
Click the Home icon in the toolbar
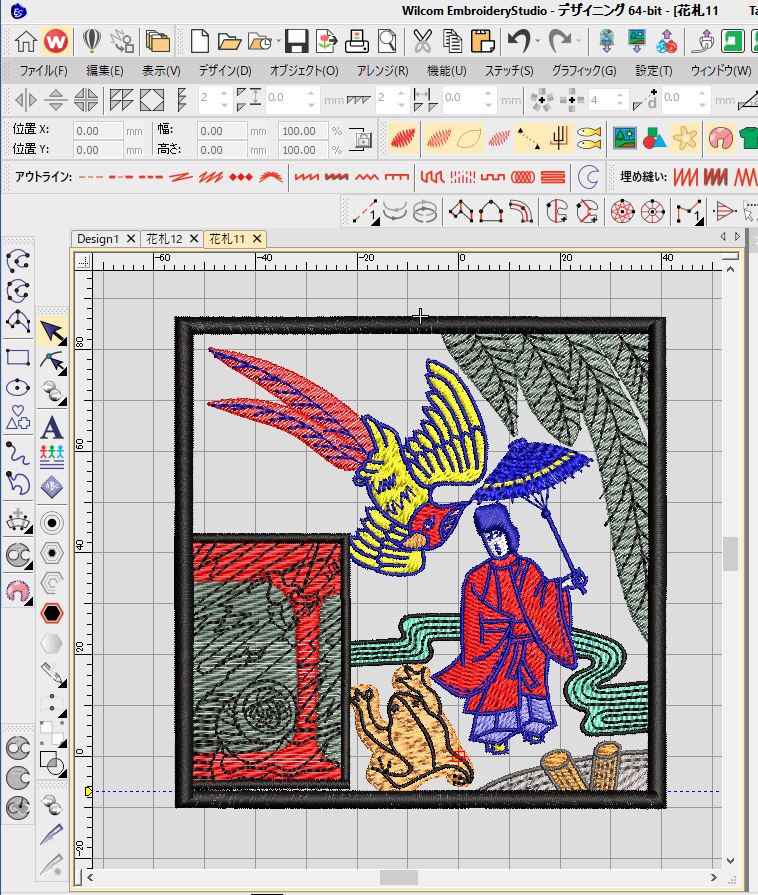tap(26, 42)
